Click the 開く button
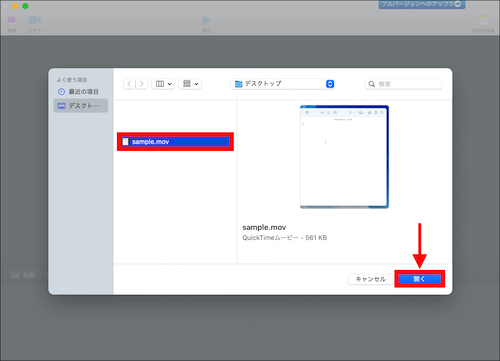 [x=419, y=279]
